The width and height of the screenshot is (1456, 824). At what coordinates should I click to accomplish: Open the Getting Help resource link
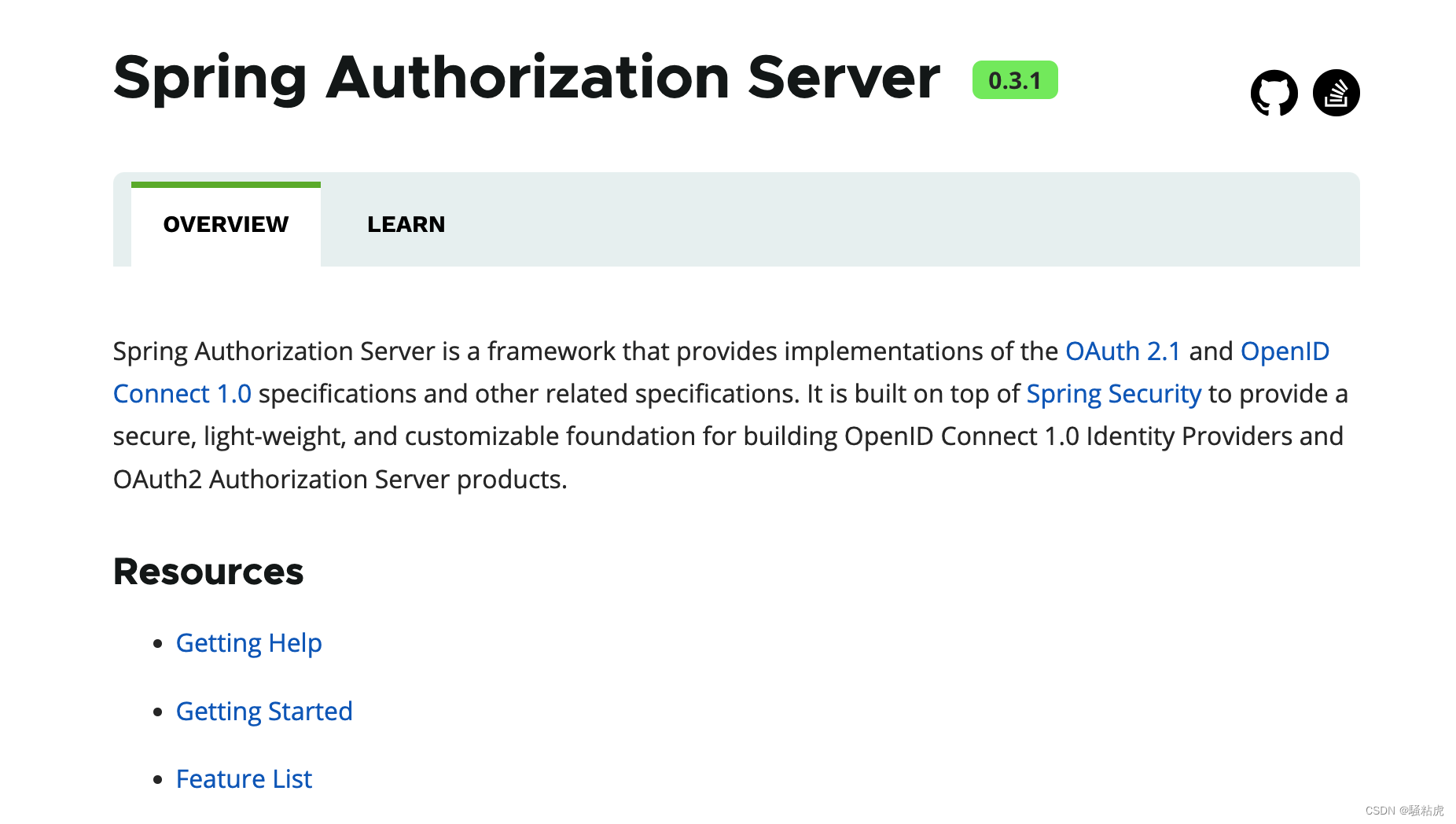pos(248,643)
